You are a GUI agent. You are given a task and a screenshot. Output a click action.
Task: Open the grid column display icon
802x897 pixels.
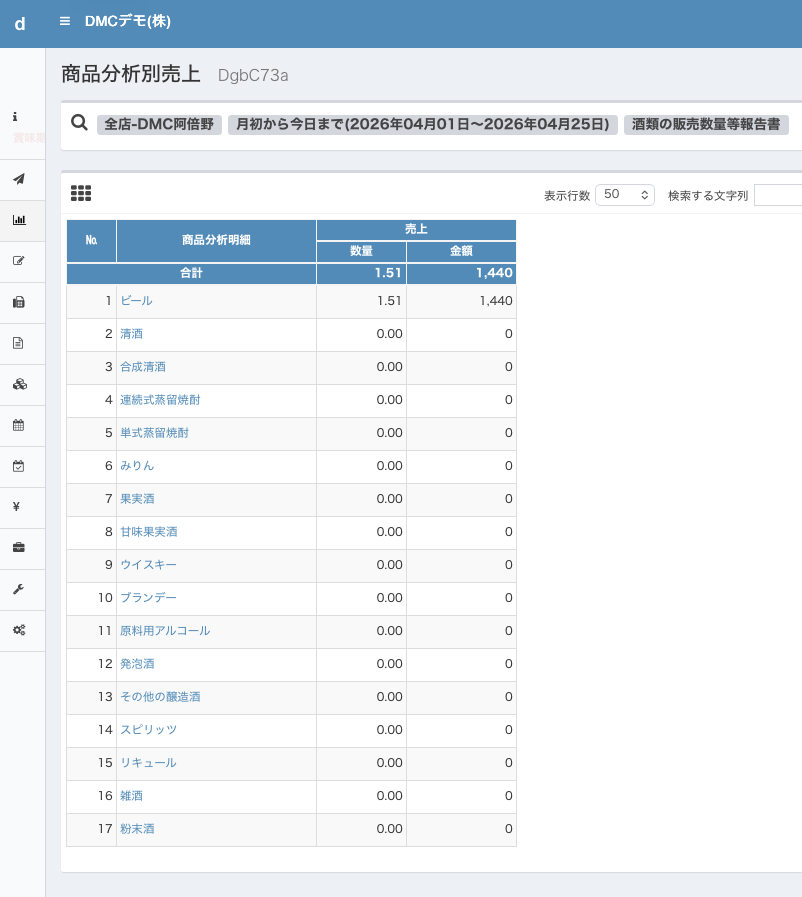(x=81, y=193)
